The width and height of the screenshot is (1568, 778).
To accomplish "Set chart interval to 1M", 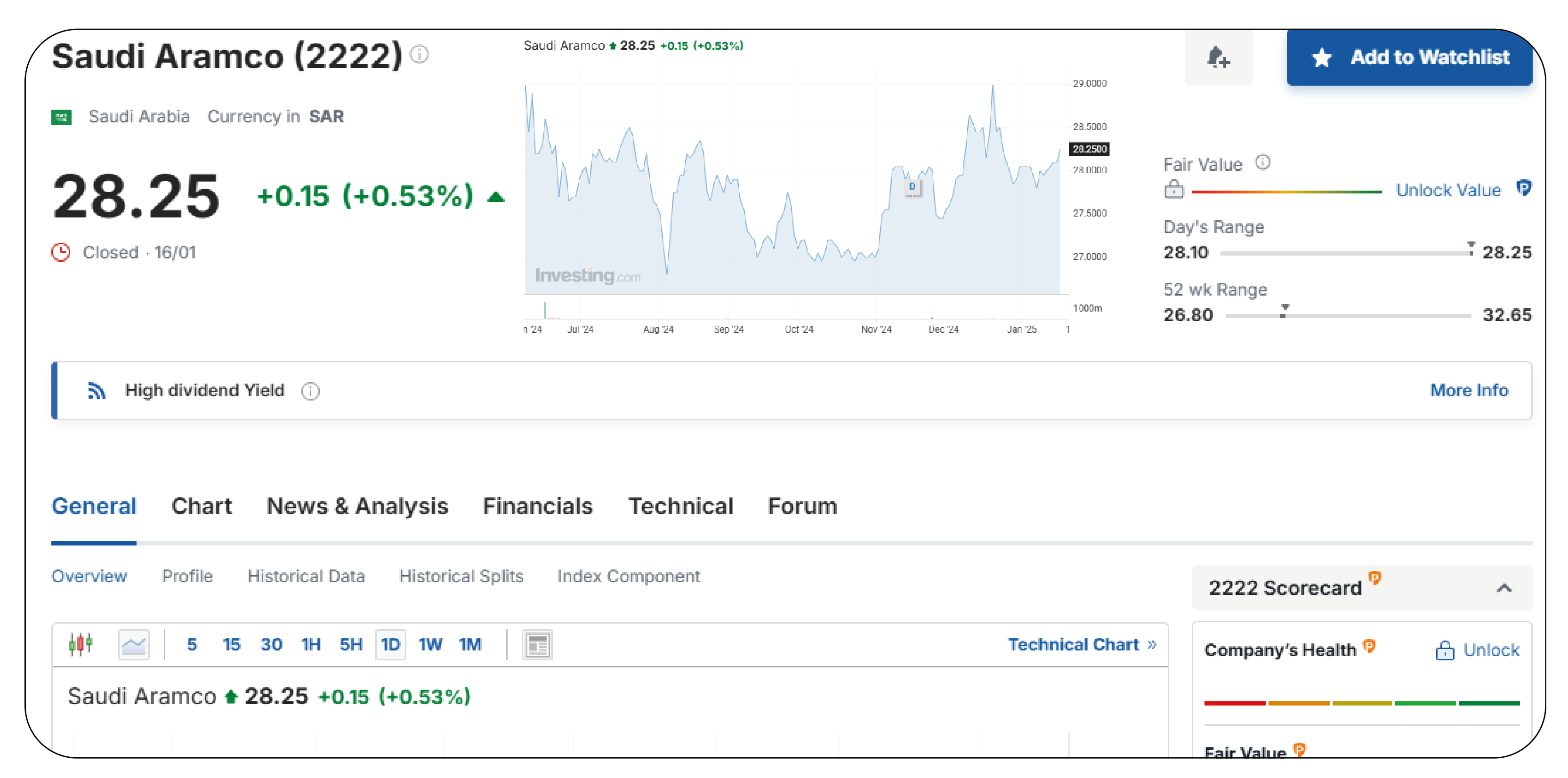I will tap(470, 645).
